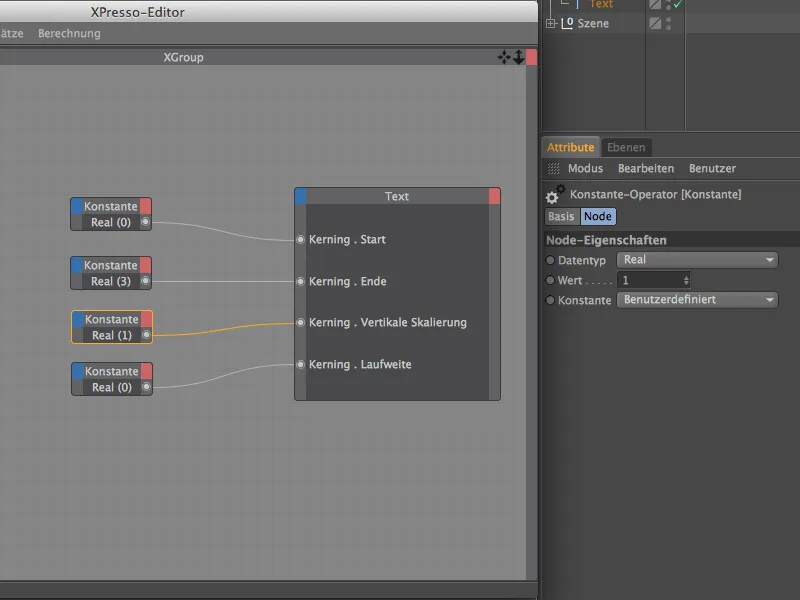The image size is (800, 600).
Task: Select the Text object in the object list
Action: pyautogui.click(x=601, y=4)
